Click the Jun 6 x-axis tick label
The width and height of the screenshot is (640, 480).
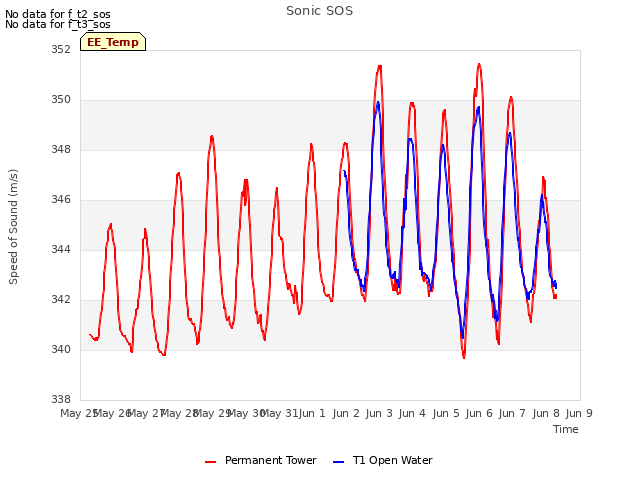[x=479, y=413]
